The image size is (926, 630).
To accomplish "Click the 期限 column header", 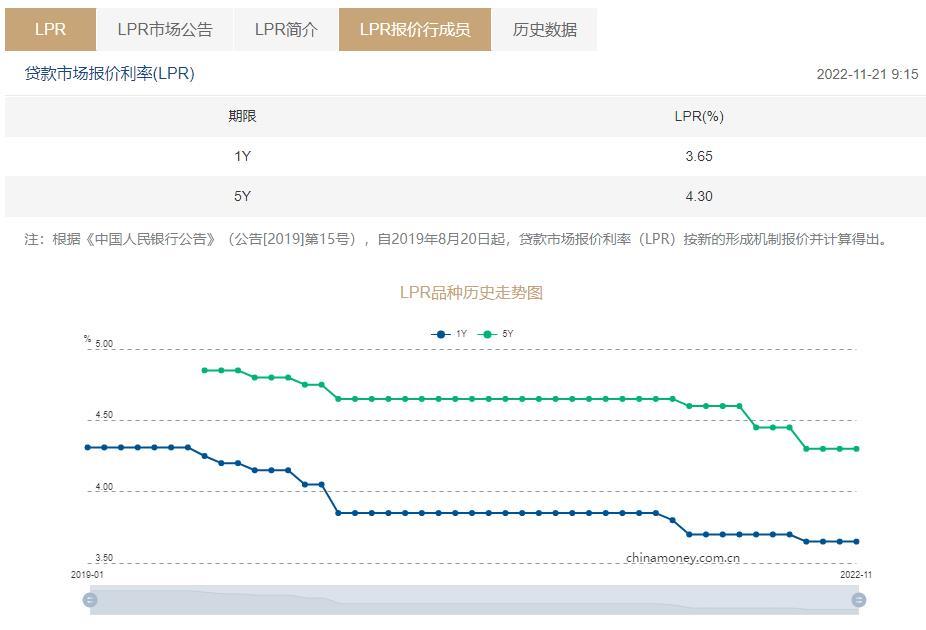I will (242, 116).
